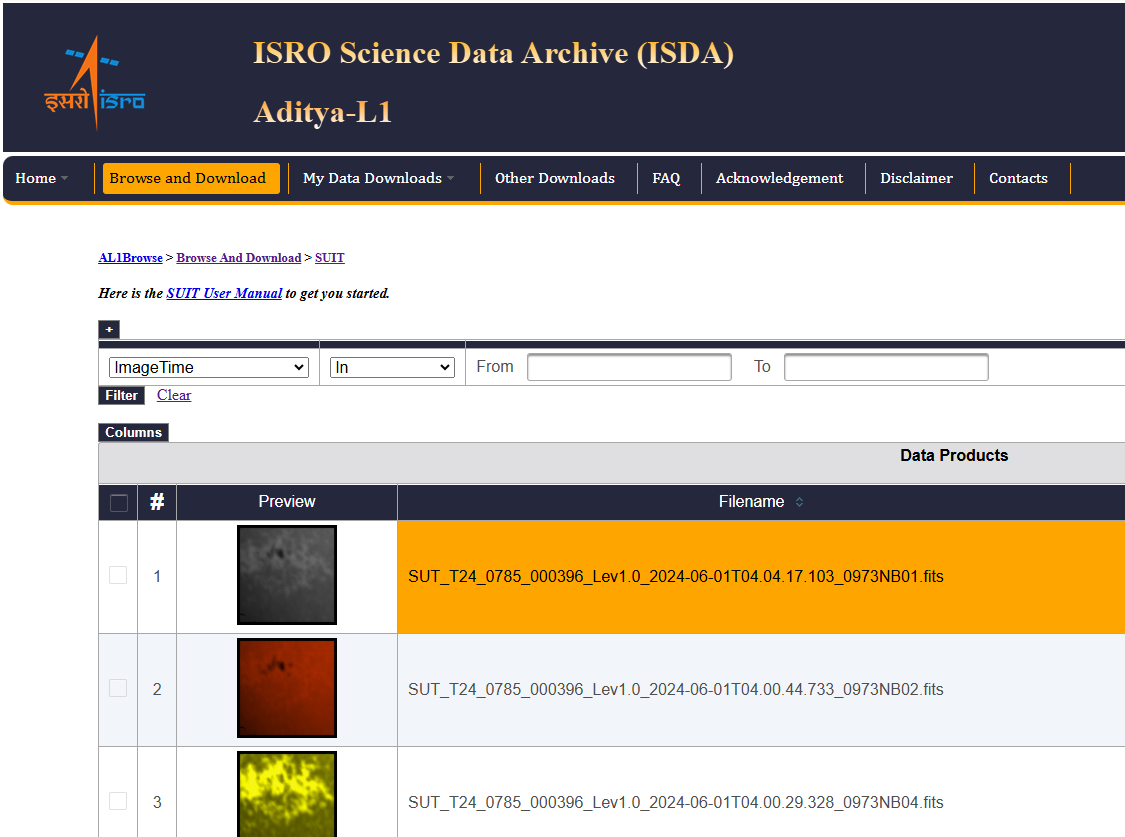
Task: Click the Data Products header
Action: tap(954, 455)
